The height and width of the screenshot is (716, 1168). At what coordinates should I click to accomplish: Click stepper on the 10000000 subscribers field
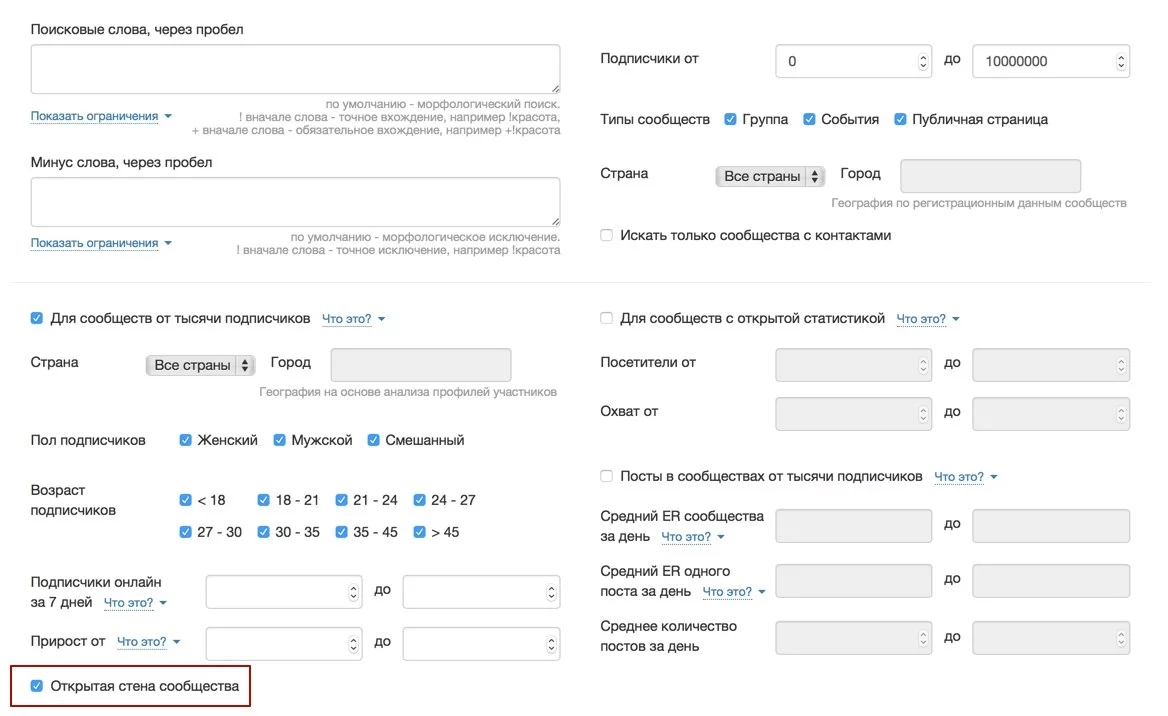pos(1121,61)
